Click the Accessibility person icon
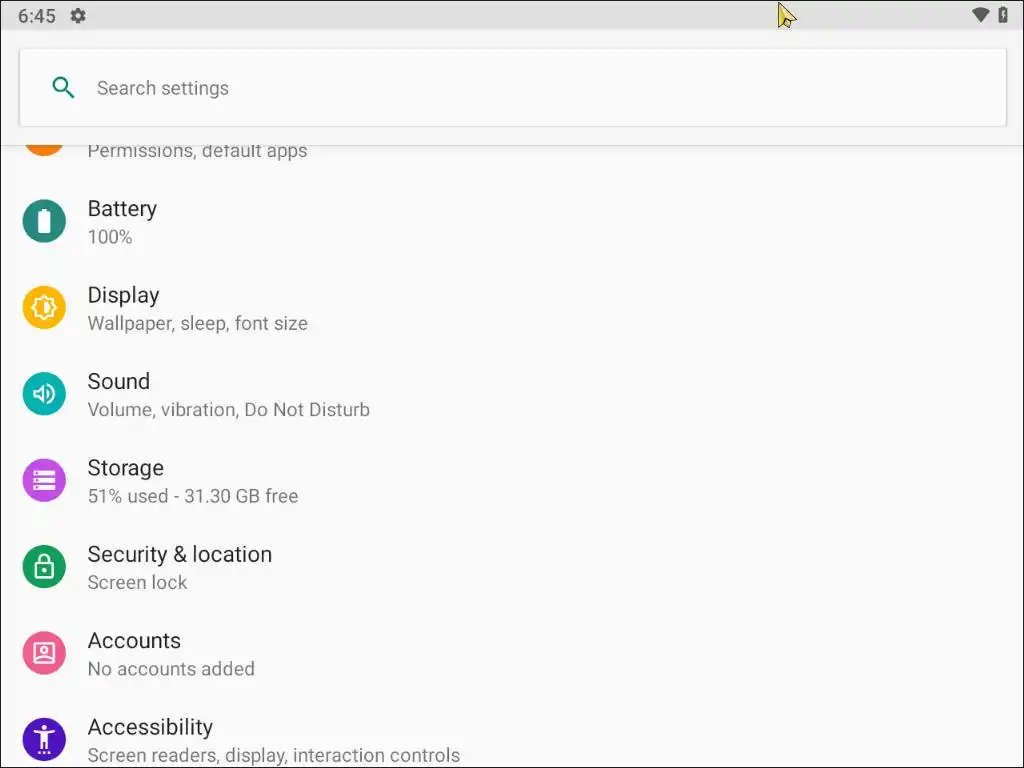The width and height of the screenshot is (1024, 768). (x=44, y=739)
